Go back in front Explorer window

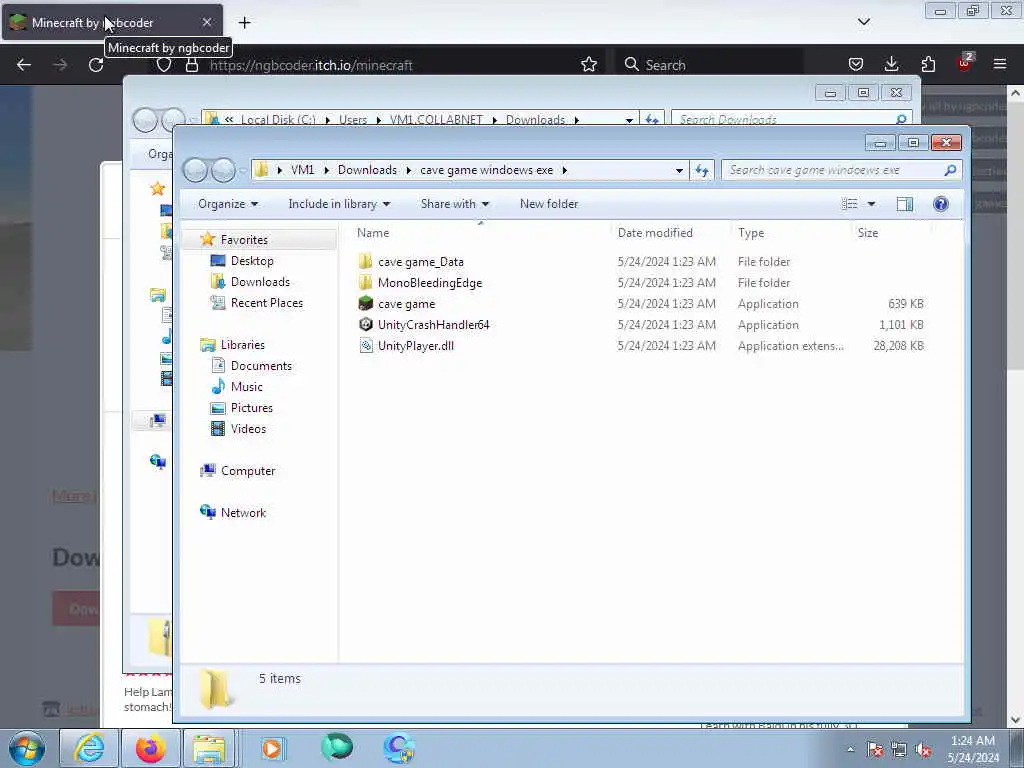pyautogui.click(x=195, y=170)
